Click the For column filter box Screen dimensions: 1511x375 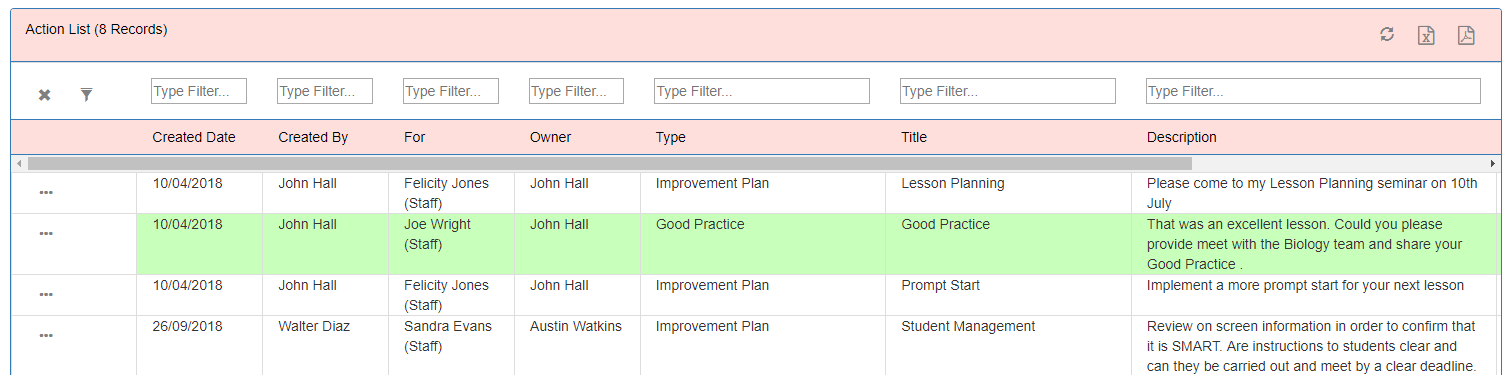(451, 91)
